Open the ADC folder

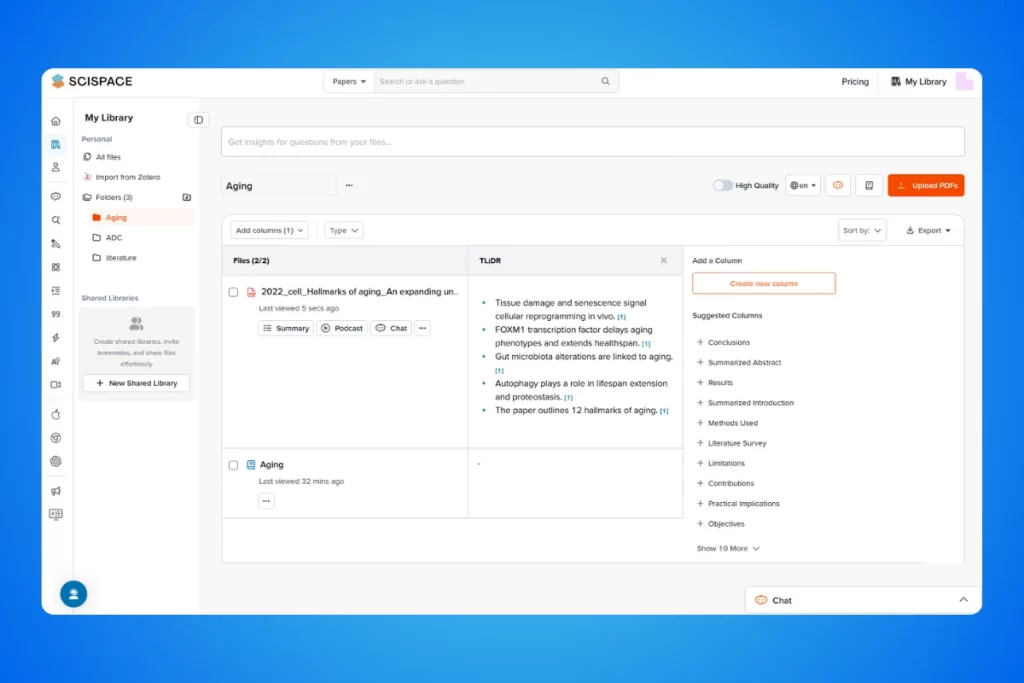tap(113, 238)
